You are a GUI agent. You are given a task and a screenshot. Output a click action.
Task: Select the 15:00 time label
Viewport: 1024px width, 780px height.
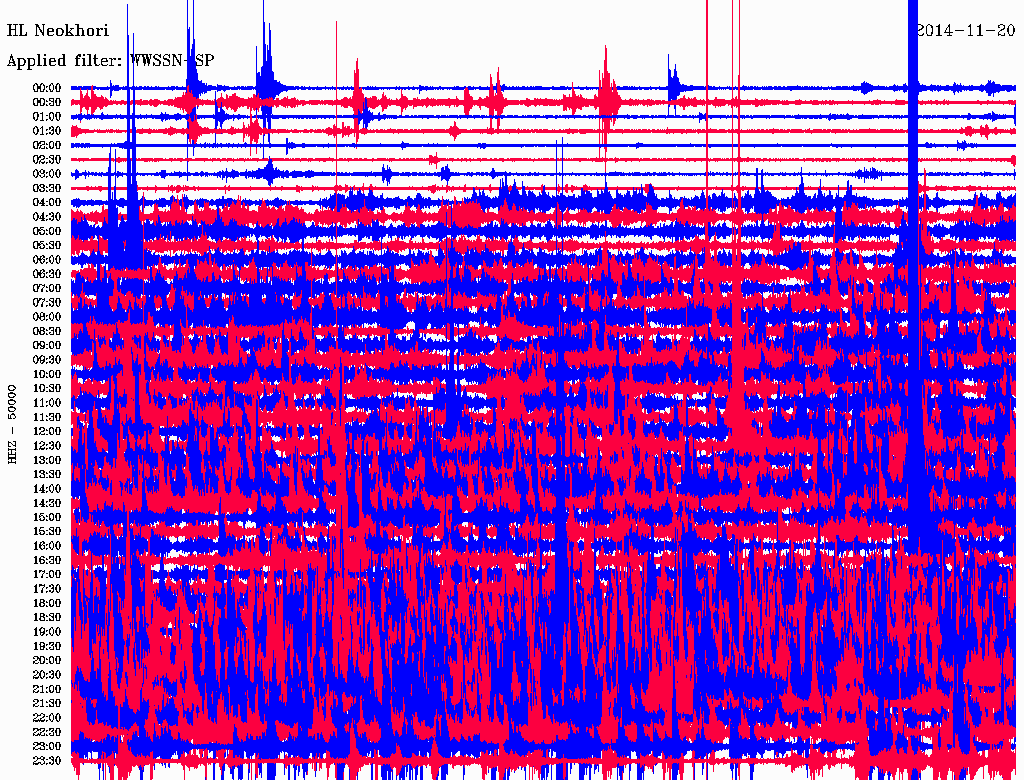pos(46,517)
